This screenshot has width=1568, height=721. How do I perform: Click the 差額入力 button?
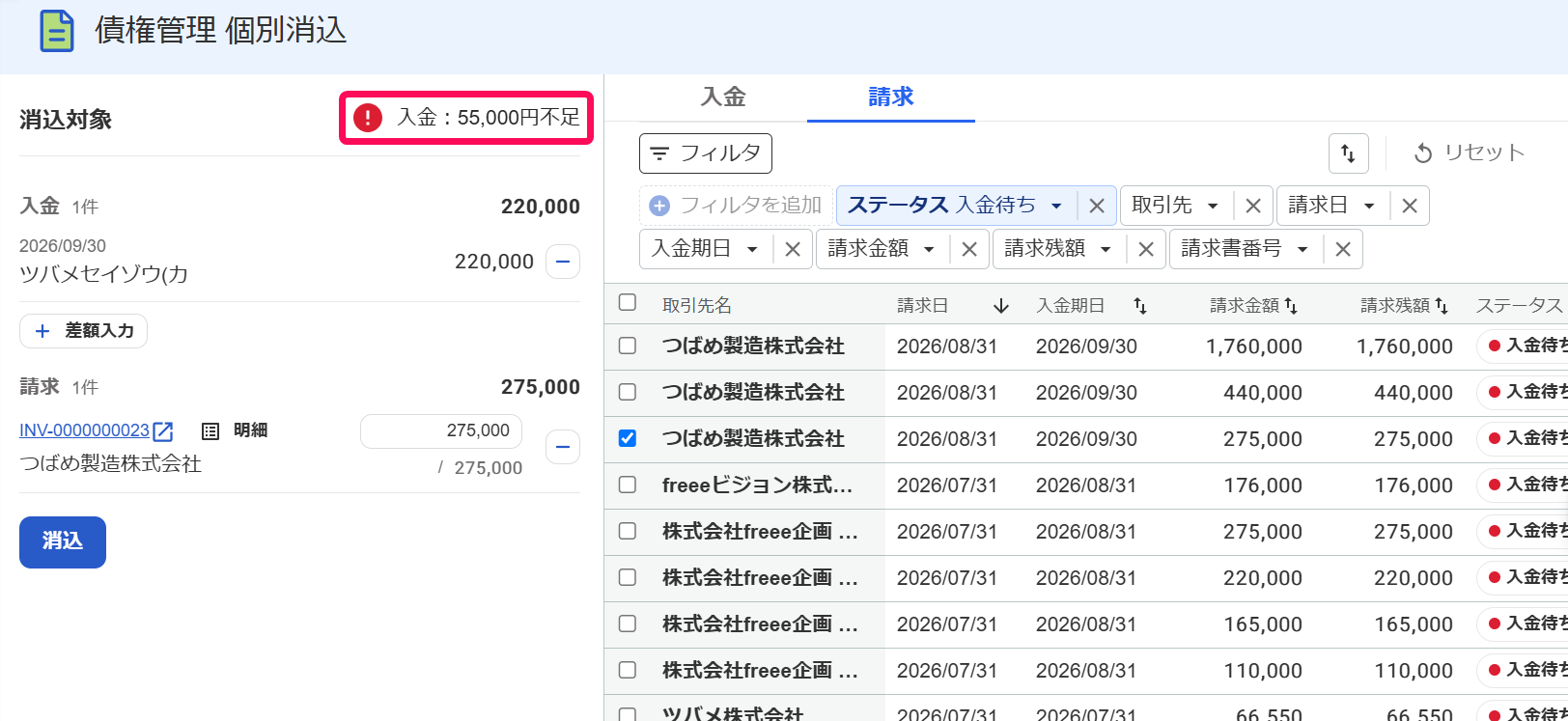pos(84,331)
